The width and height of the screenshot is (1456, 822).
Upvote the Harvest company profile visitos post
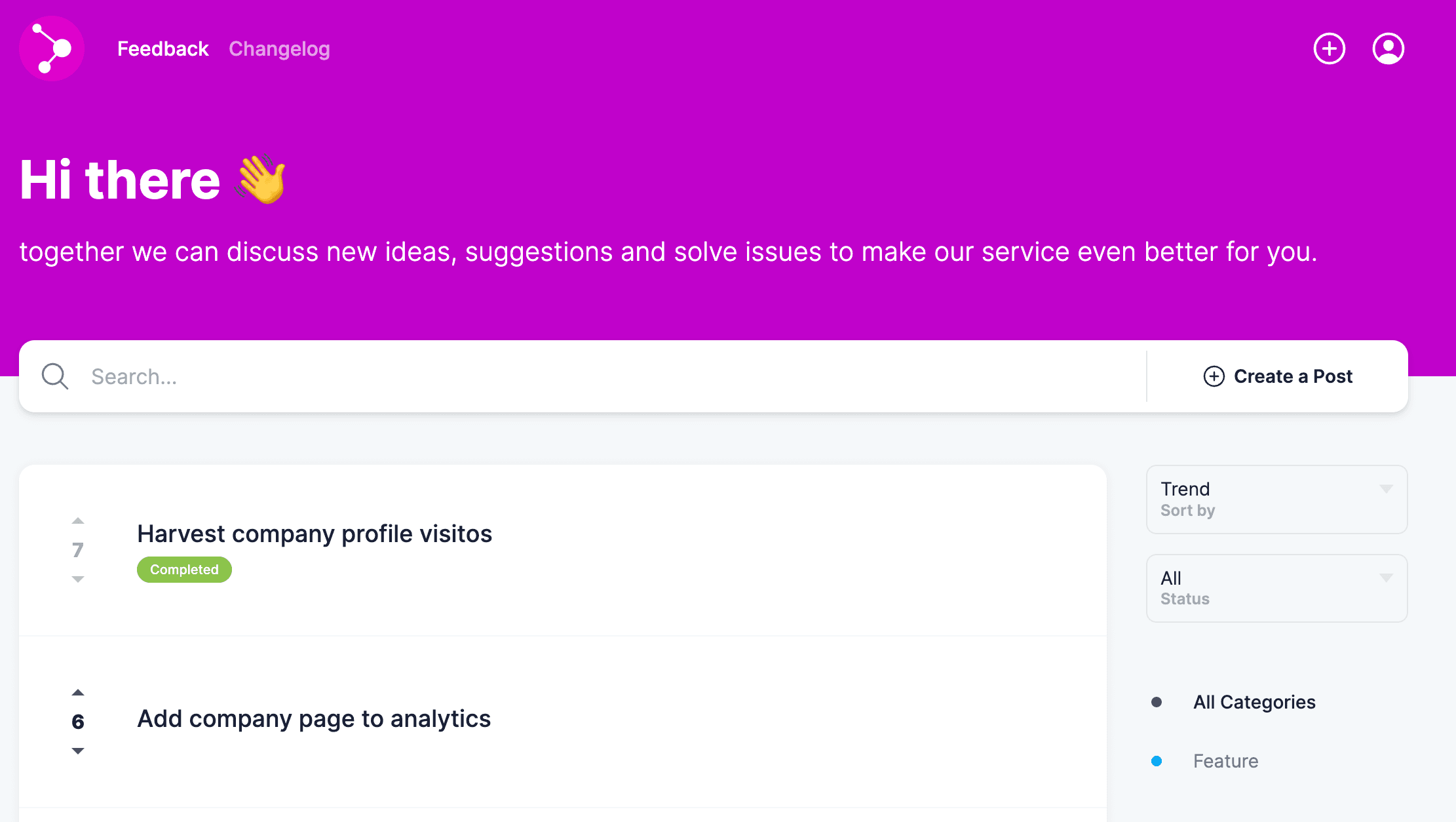[x=78, y=521]
